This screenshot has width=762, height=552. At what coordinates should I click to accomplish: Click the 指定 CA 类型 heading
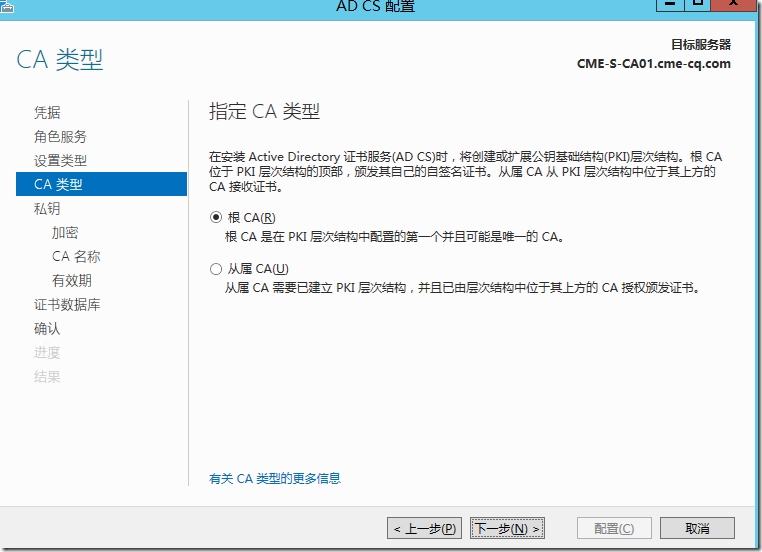[264, 111]
